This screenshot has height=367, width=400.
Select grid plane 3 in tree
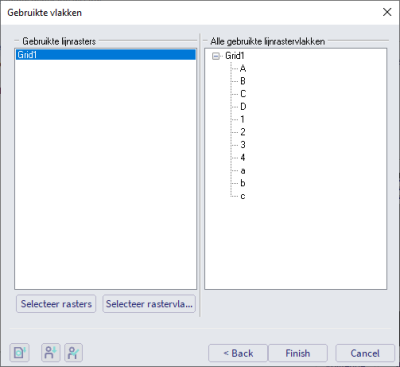tap(243, 145)
